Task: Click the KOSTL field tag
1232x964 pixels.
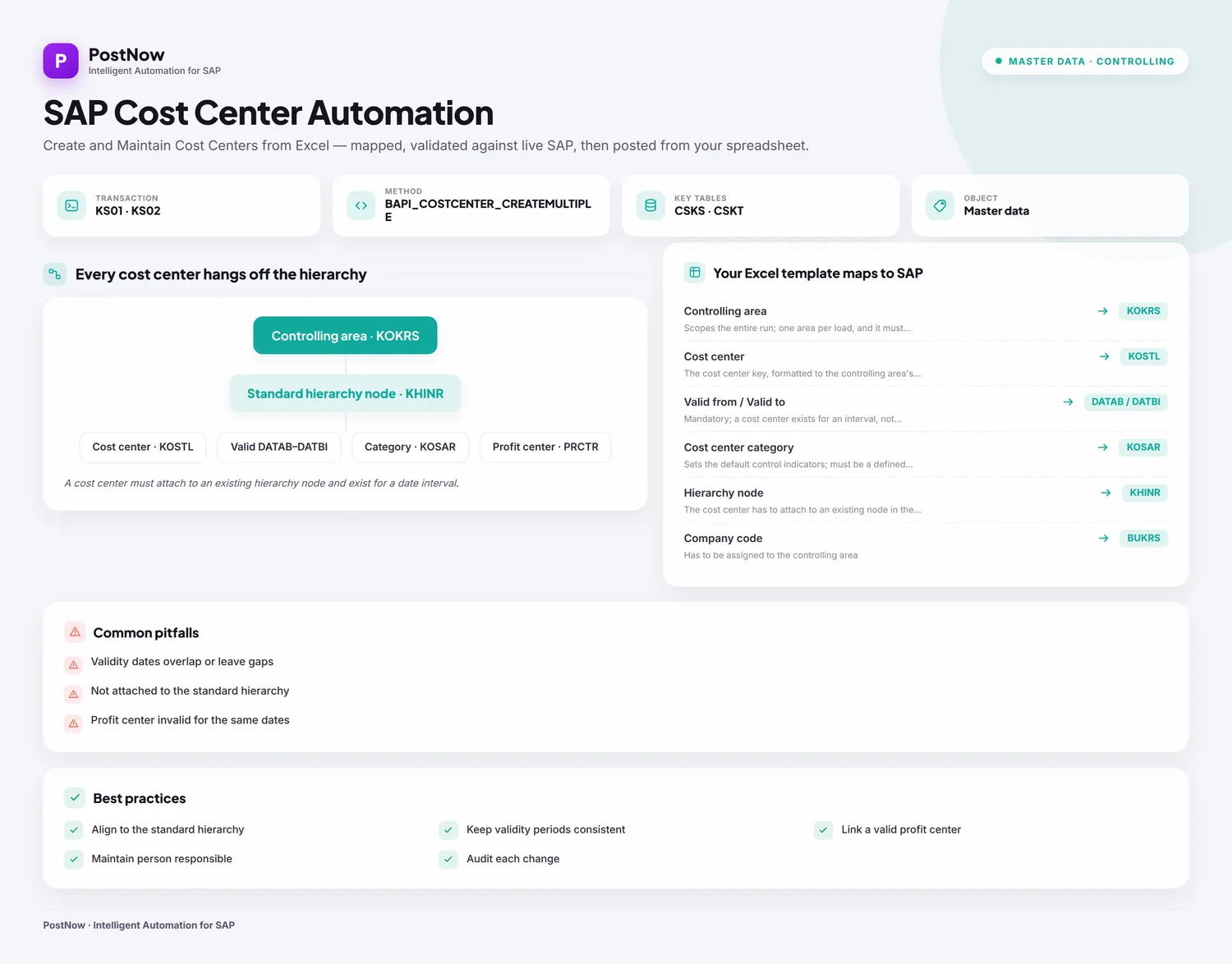Action: [x=1144, y=356]
